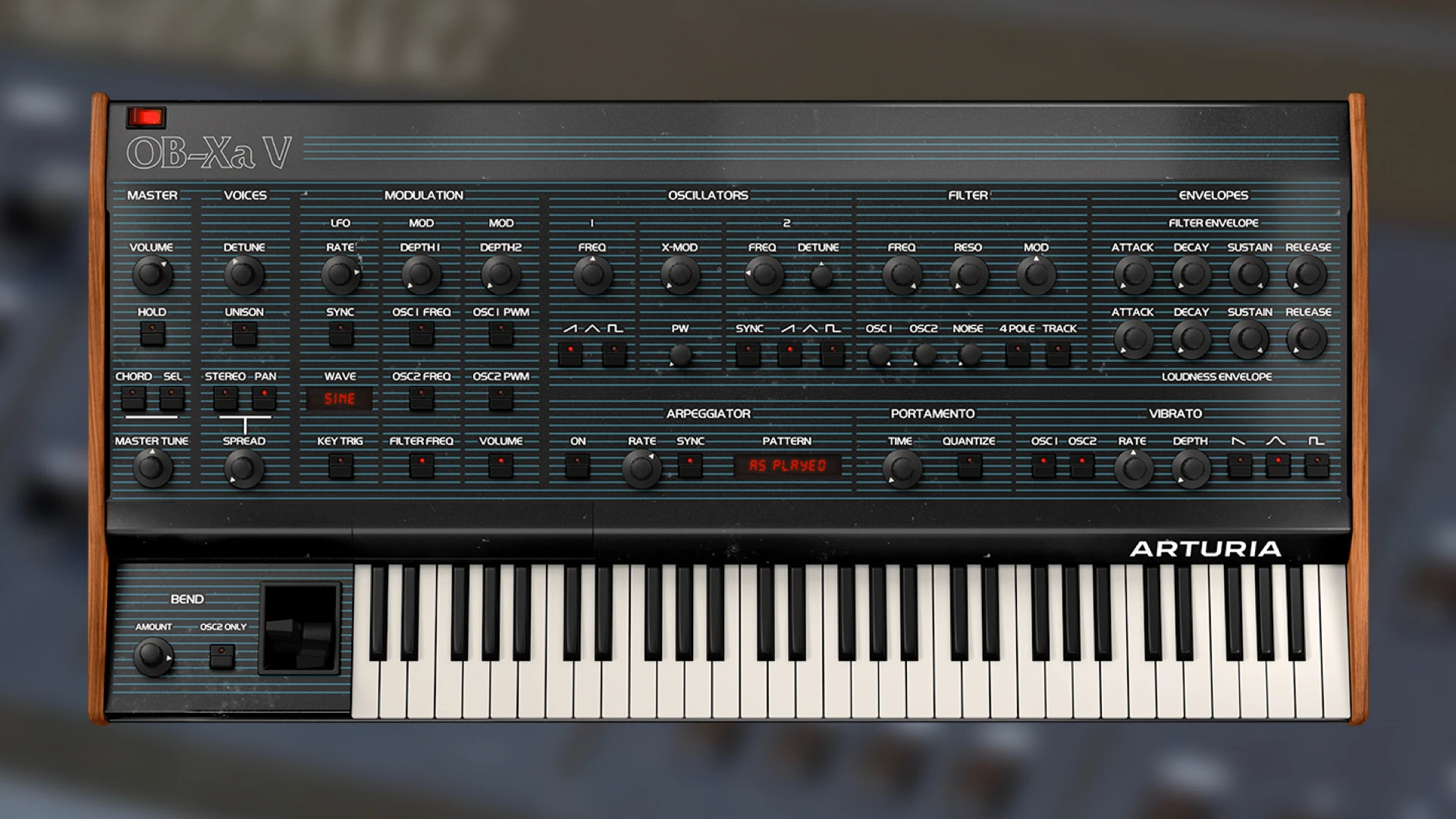The height and width of the screenshot is (819, 1456).
Task: Toggle oscillator 2 Sync button
Action: tap(748, 353)
